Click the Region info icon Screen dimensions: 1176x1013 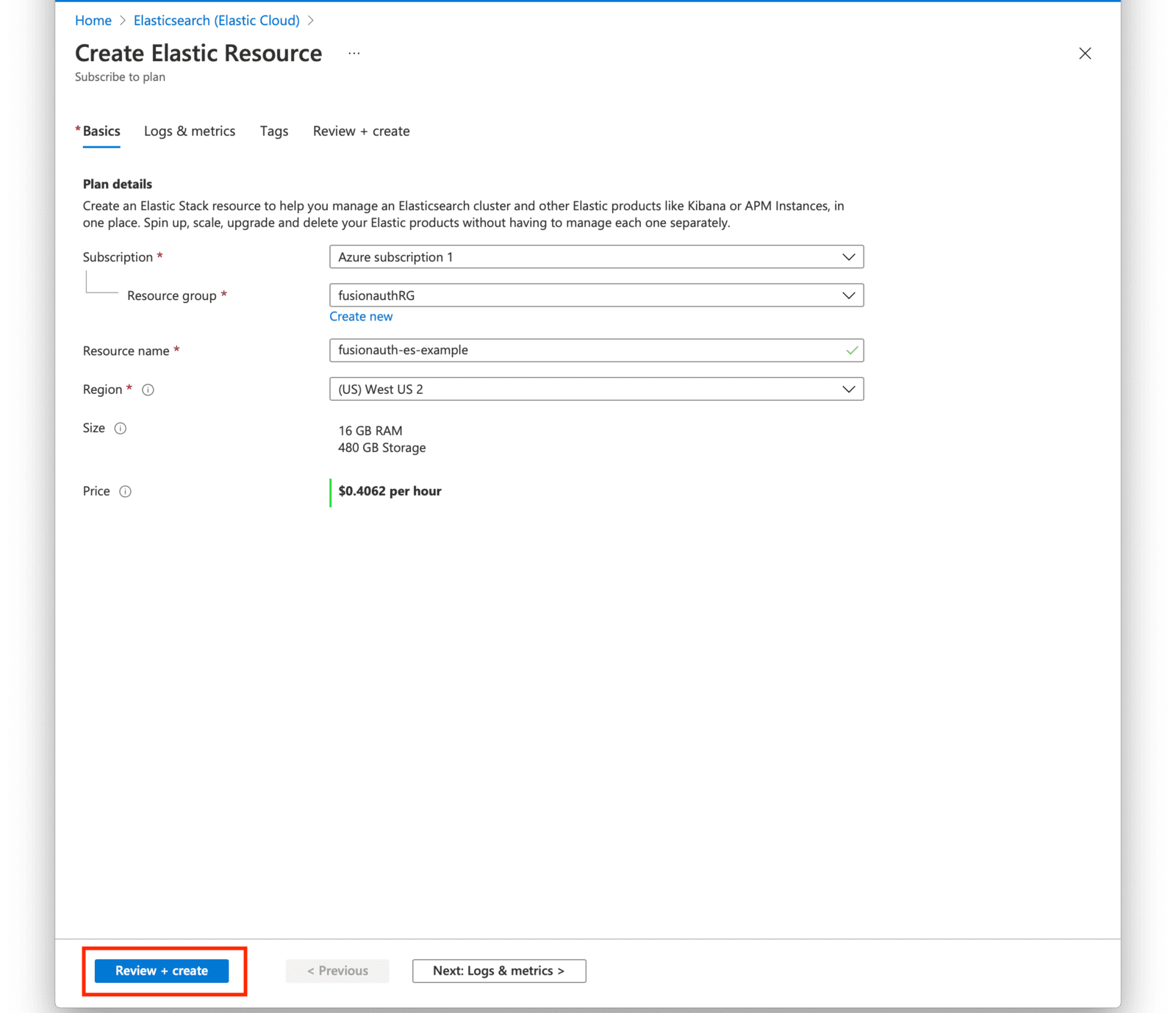point(148,390)
